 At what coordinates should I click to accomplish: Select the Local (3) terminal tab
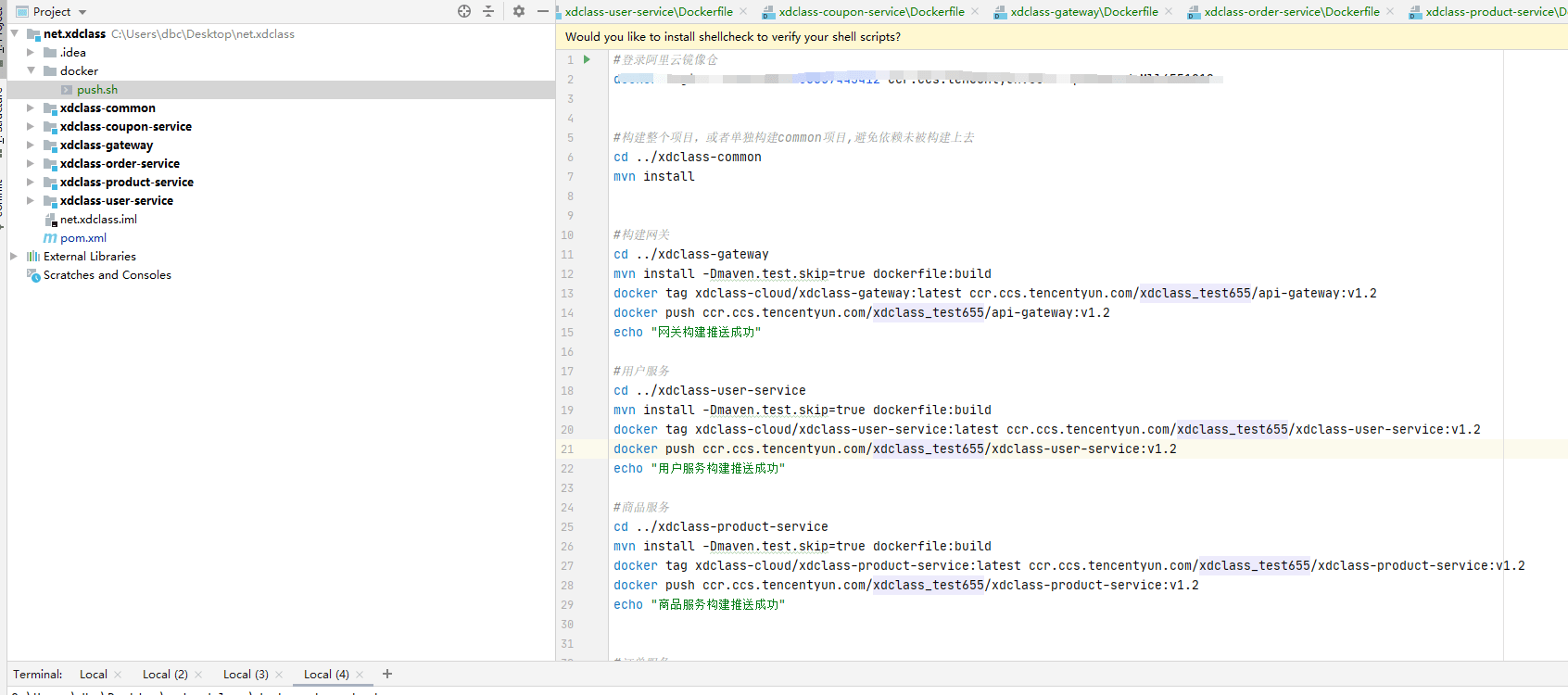pos(246,675)
